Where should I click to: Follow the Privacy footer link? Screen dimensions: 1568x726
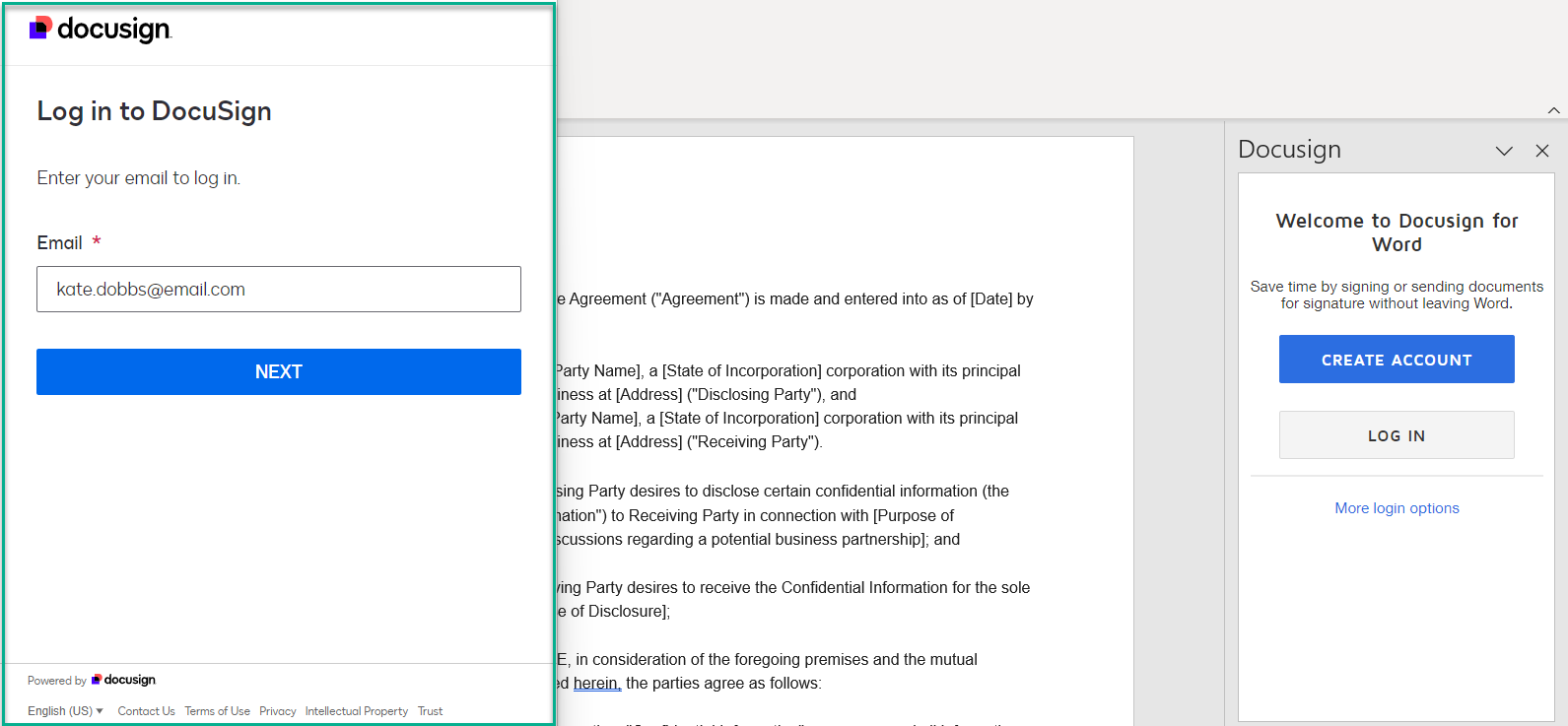pos(277,711)
